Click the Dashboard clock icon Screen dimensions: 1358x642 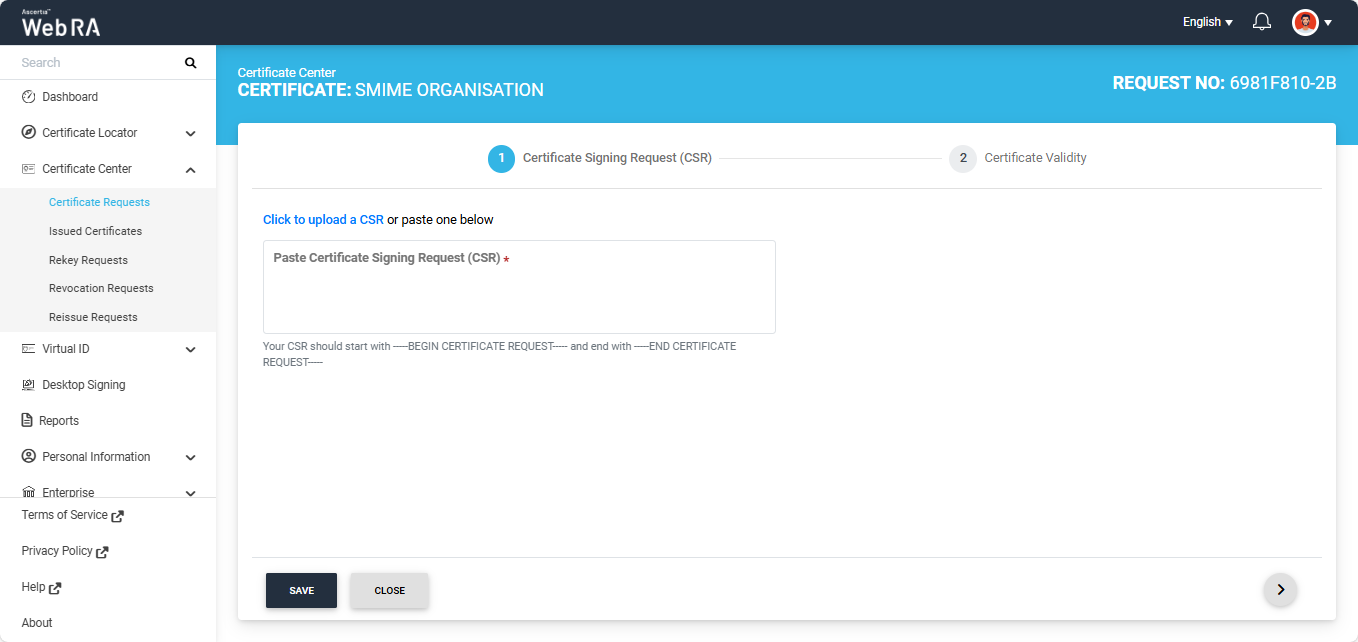click(28, 97)
